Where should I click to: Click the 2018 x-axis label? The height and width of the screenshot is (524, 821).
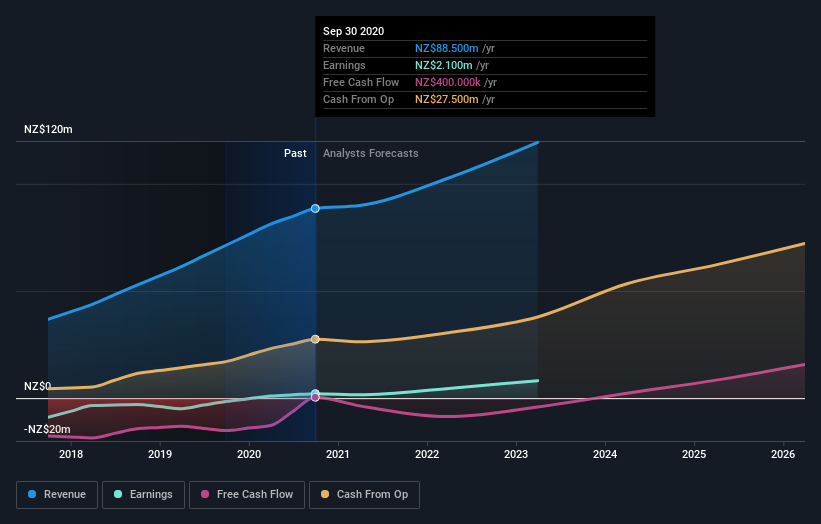pos(71,454)
